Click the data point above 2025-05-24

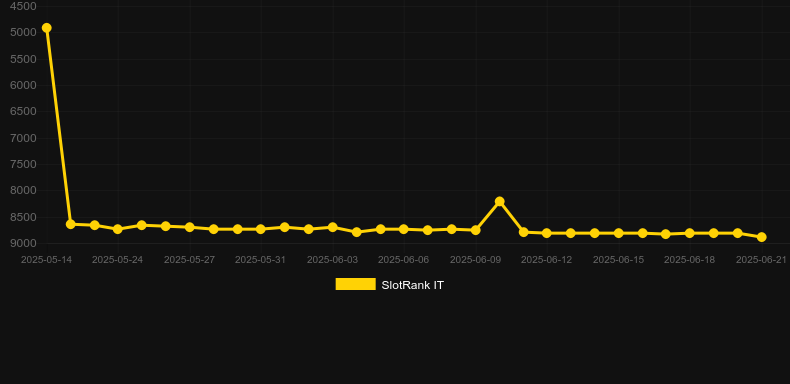click(x=118, y=229)
